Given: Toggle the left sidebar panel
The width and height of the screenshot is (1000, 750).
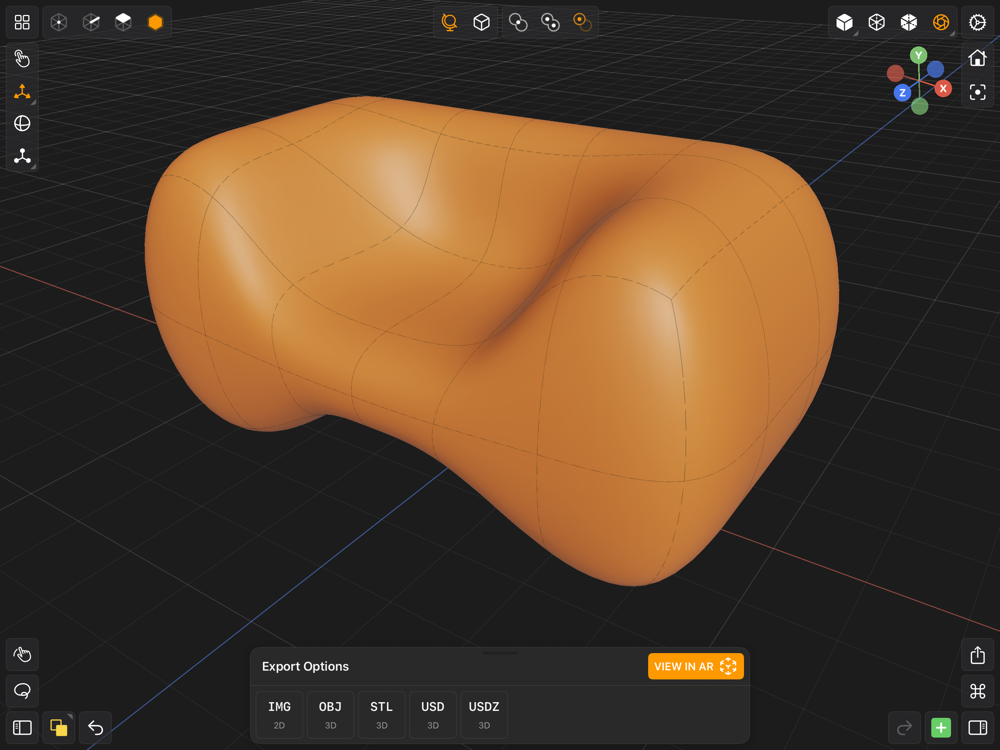Looking at the screenshot, I should coord(22,728).
